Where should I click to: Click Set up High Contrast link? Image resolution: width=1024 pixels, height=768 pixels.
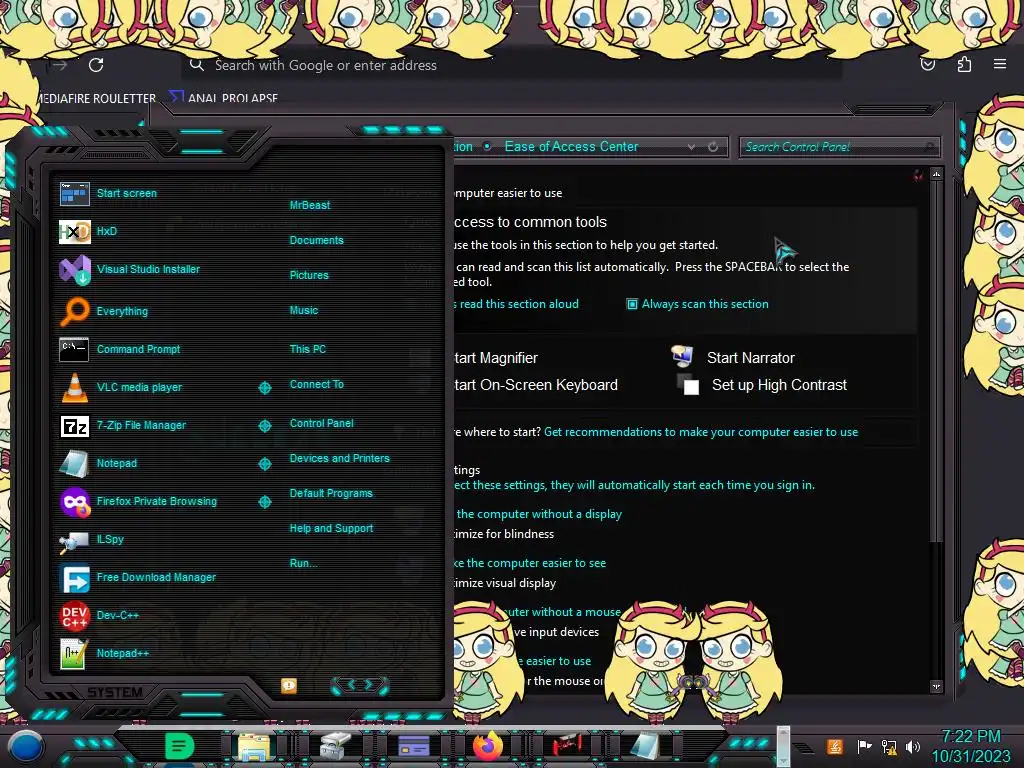[779, 385]
